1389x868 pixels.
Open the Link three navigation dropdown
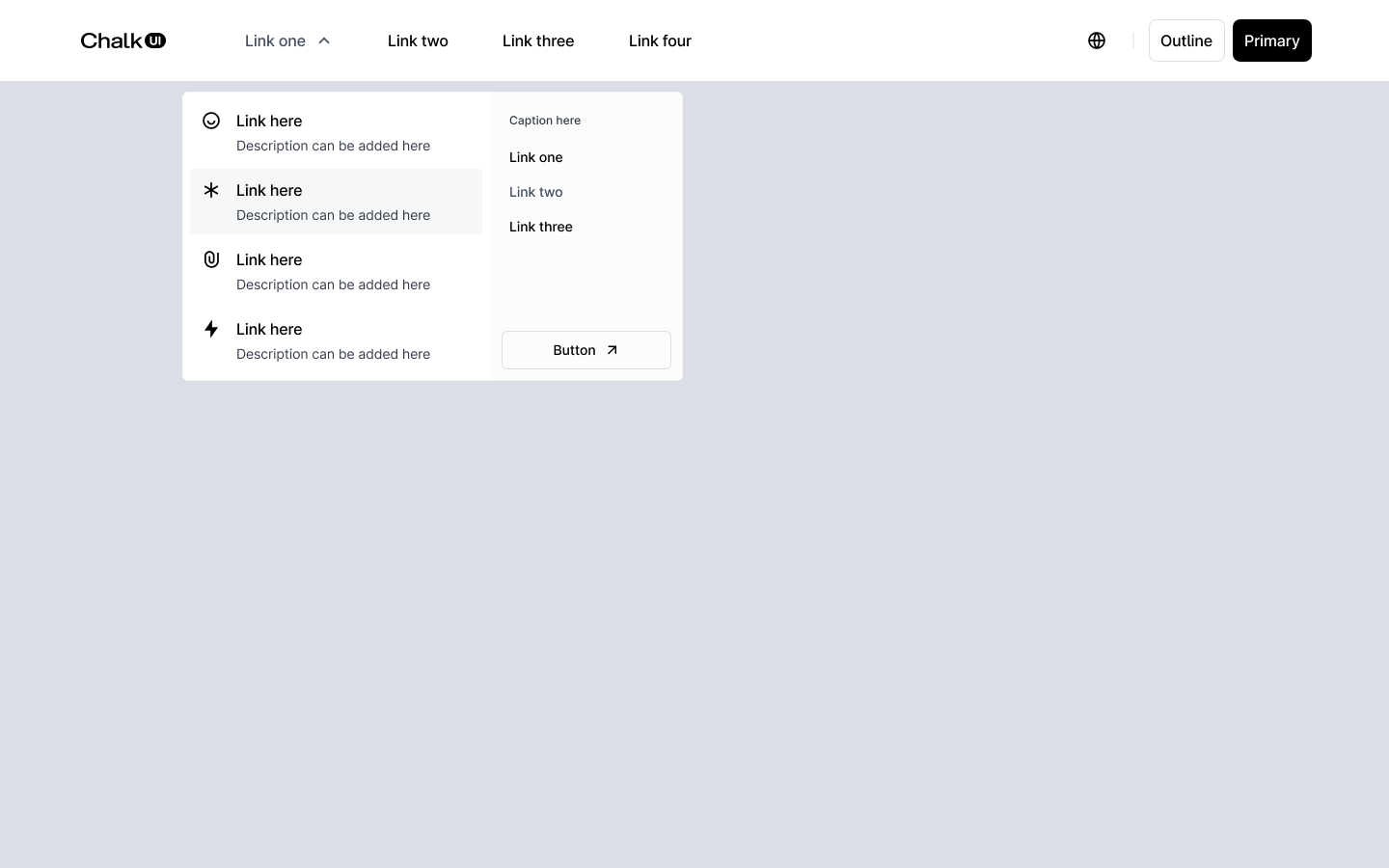[x=538, y=41]
